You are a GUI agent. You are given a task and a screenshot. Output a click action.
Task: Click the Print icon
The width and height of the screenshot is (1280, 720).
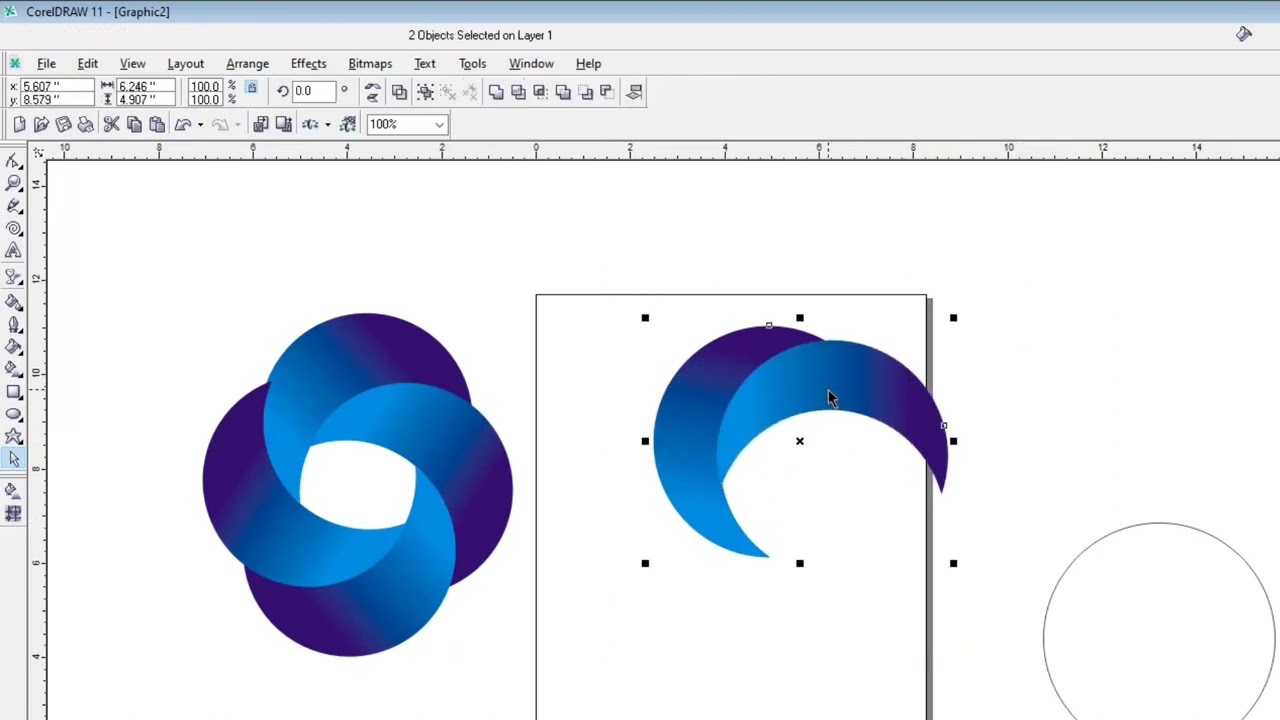pyautogui.click(x=85, y=124)
